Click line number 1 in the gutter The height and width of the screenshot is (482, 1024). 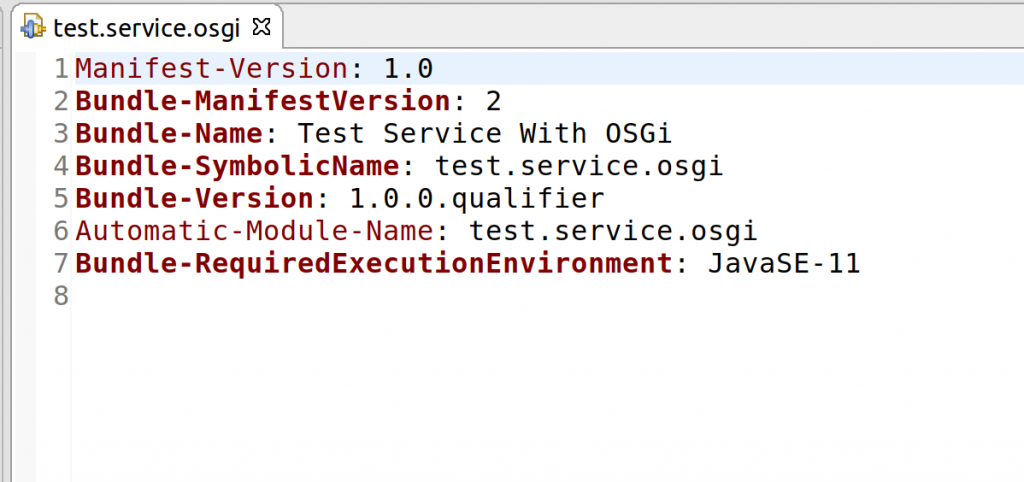tap(61, 69)
